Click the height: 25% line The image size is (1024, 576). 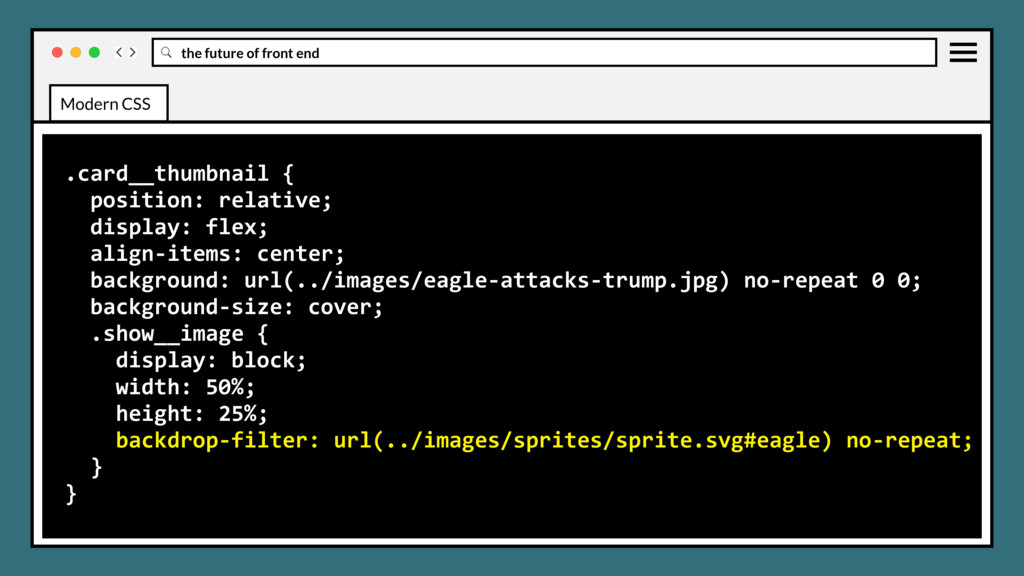(x=191, y=414)
